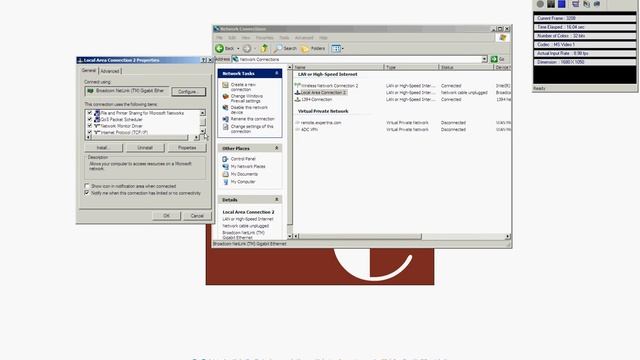
Task: Click the recorder's round Record button
Action: click(540, 4)
